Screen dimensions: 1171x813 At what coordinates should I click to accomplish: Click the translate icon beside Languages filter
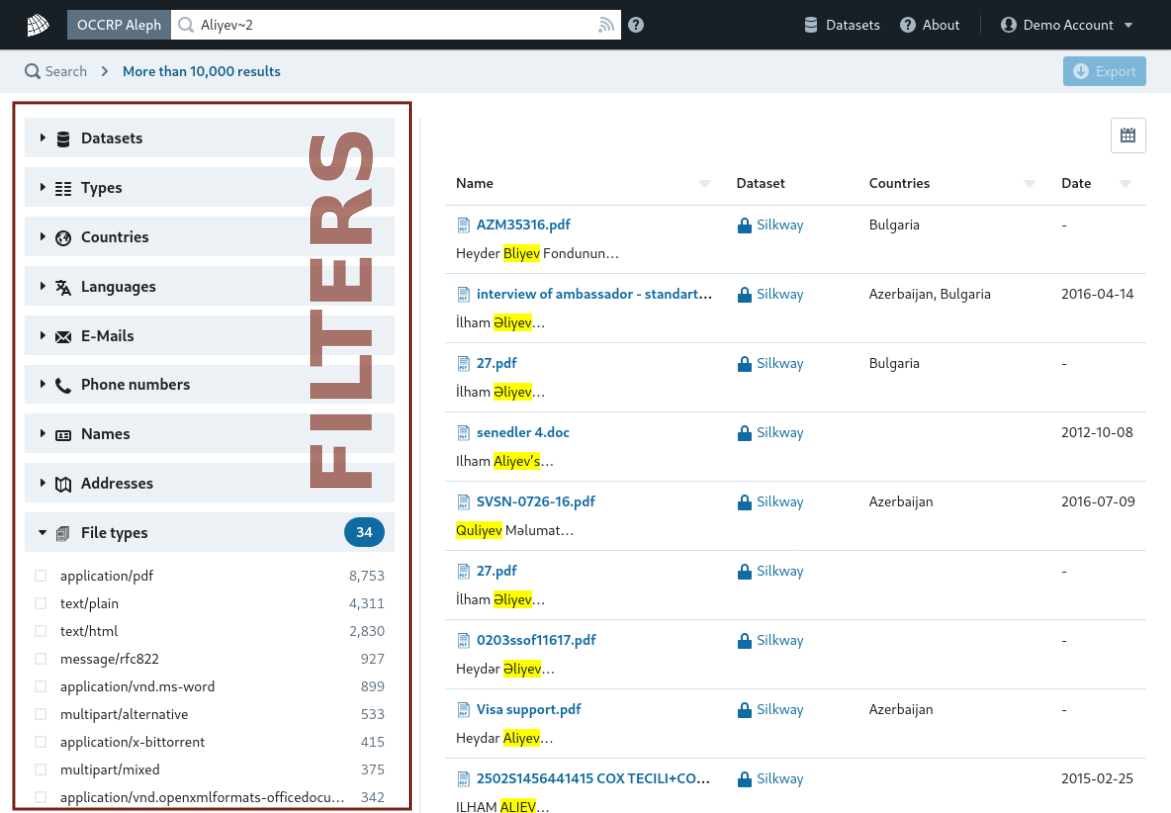coord(63,287)
